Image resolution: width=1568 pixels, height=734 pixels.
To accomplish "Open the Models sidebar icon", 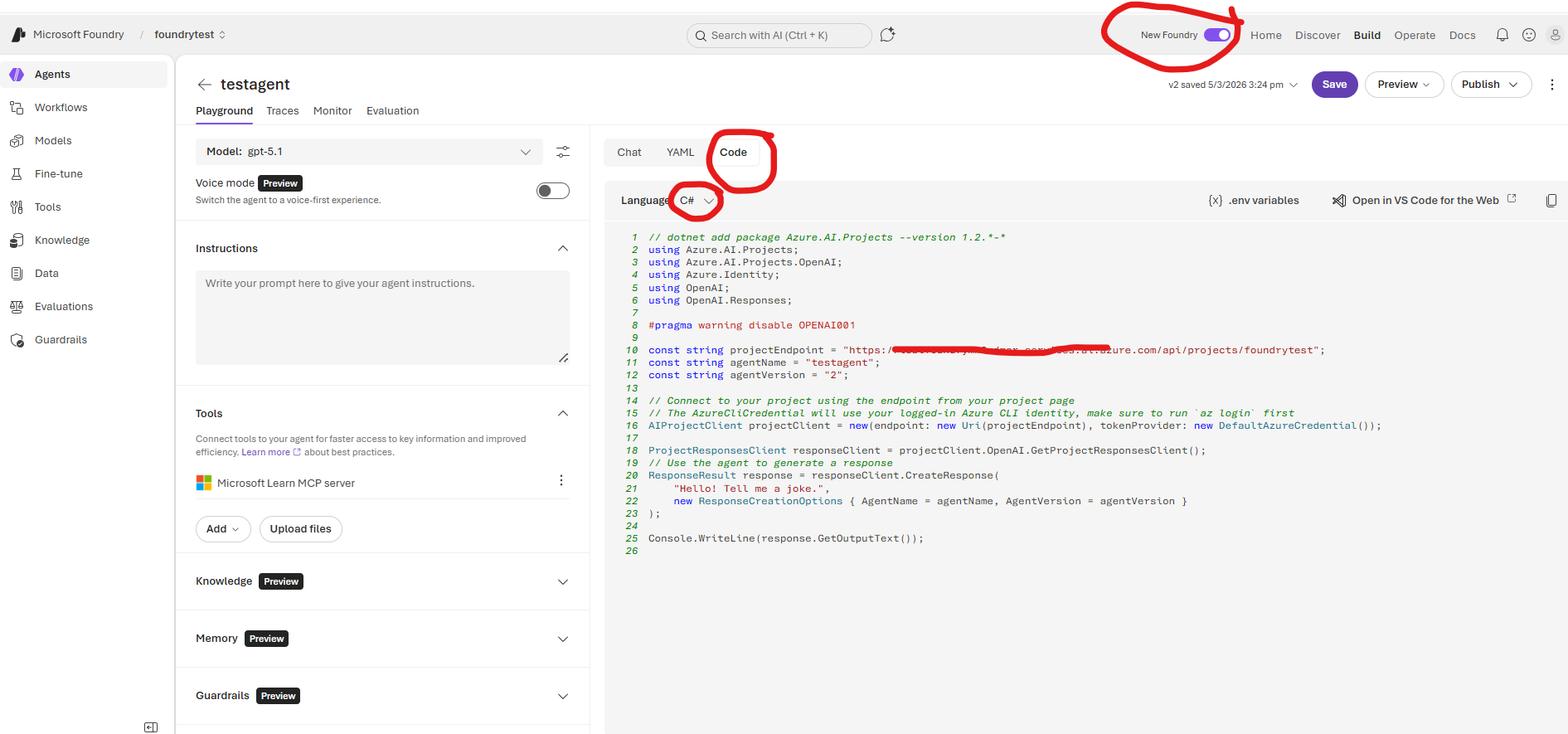I will [17, 141].
